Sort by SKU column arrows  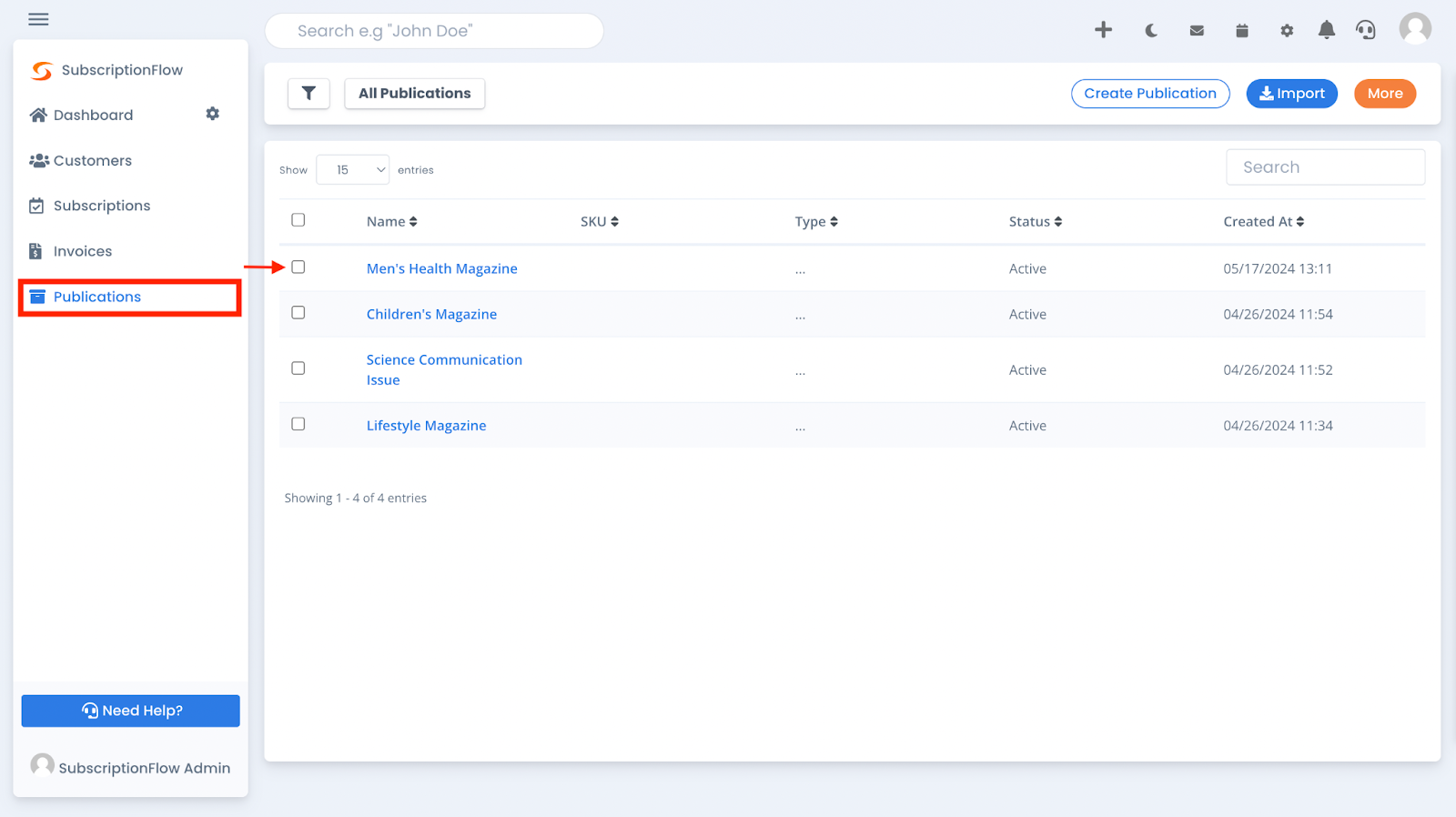click(x=614, y=222)
